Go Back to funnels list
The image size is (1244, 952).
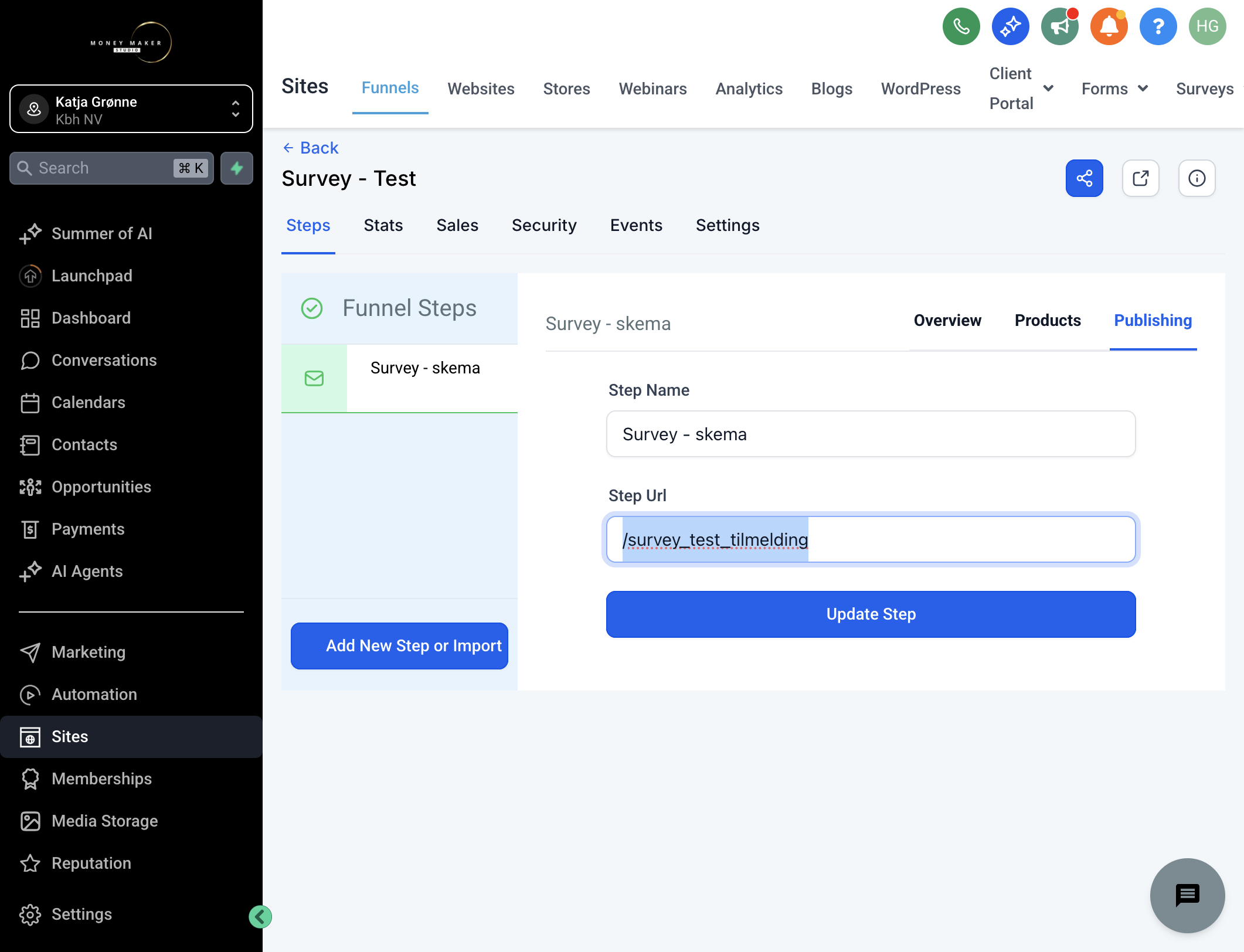point(311,148)
